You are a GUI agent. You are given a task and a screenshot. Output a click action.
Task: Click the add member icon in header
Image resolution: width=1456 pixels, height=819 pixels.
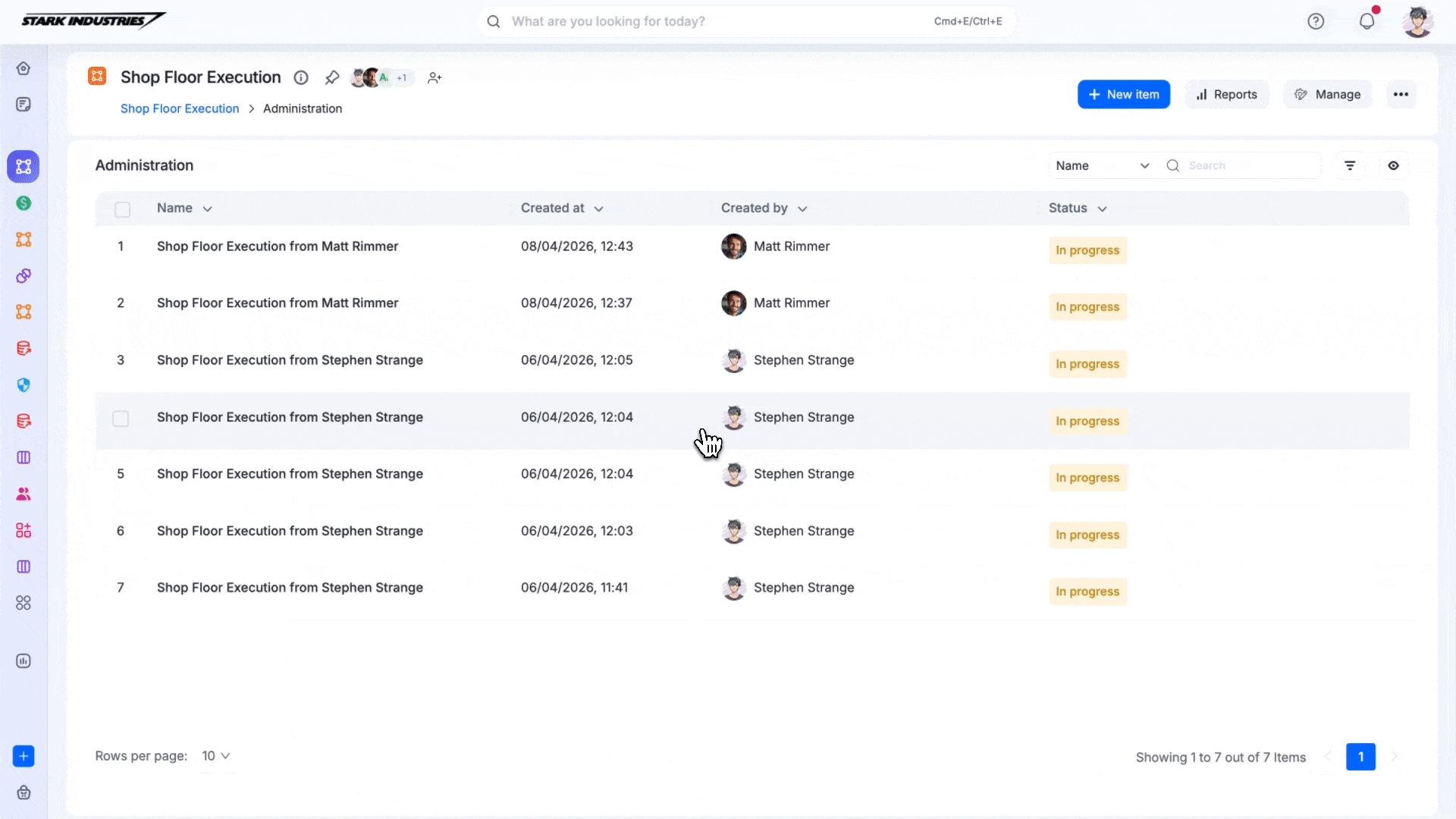[435, 77]
